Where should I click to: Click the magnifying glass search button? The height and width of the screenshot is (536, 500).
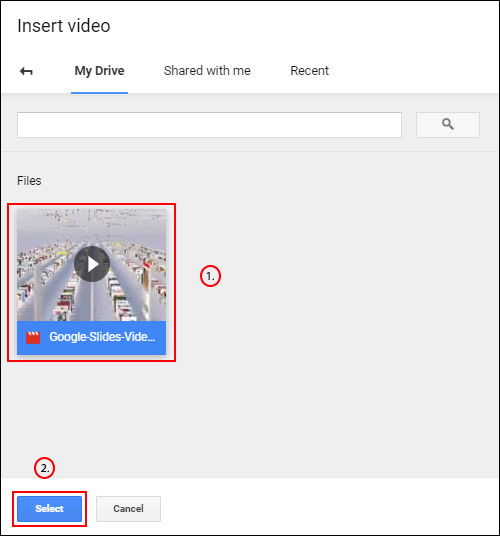coord(448,125)
